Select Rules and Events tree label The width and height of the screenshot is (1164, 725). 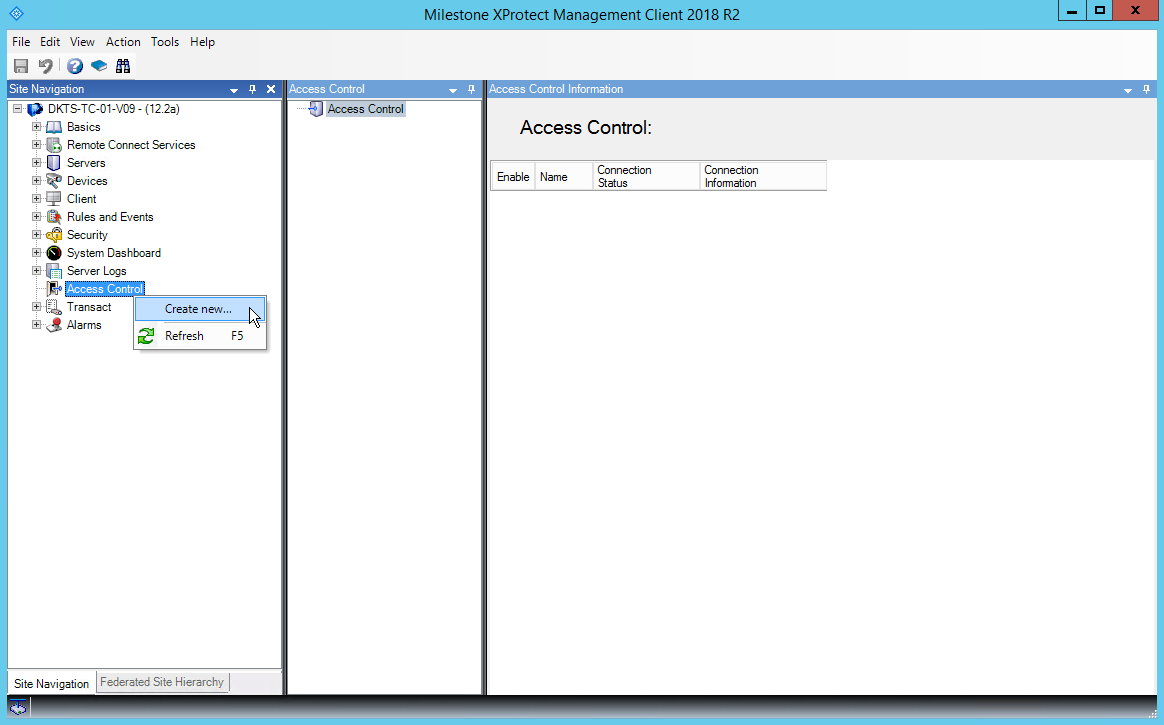(x=110, y=217)
